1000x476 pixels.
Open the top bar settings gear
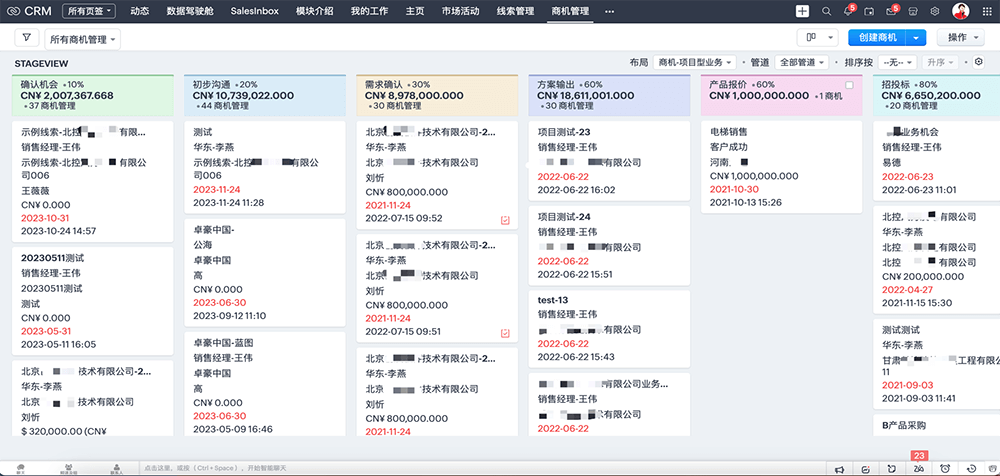point(935,11)
